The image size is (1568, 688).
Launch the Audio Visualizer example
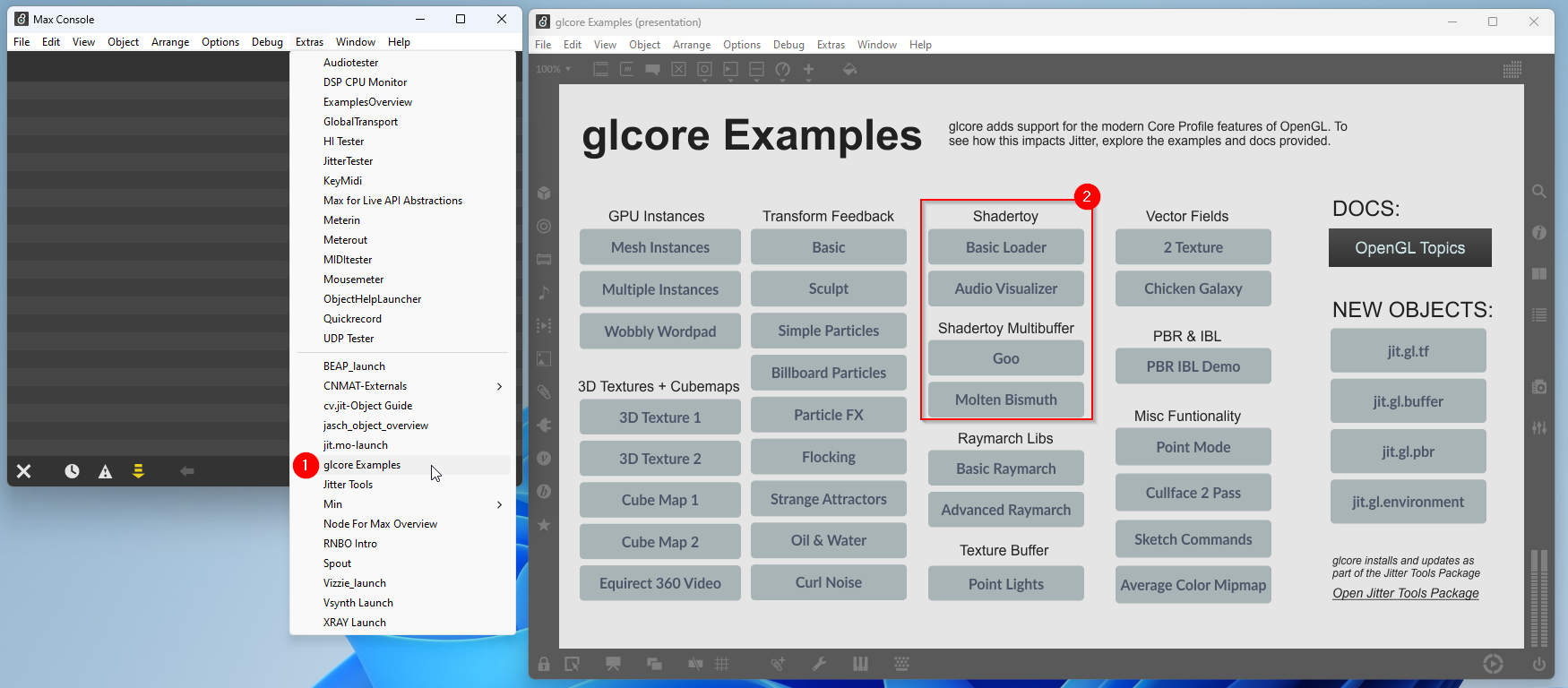pos(1006,288)
